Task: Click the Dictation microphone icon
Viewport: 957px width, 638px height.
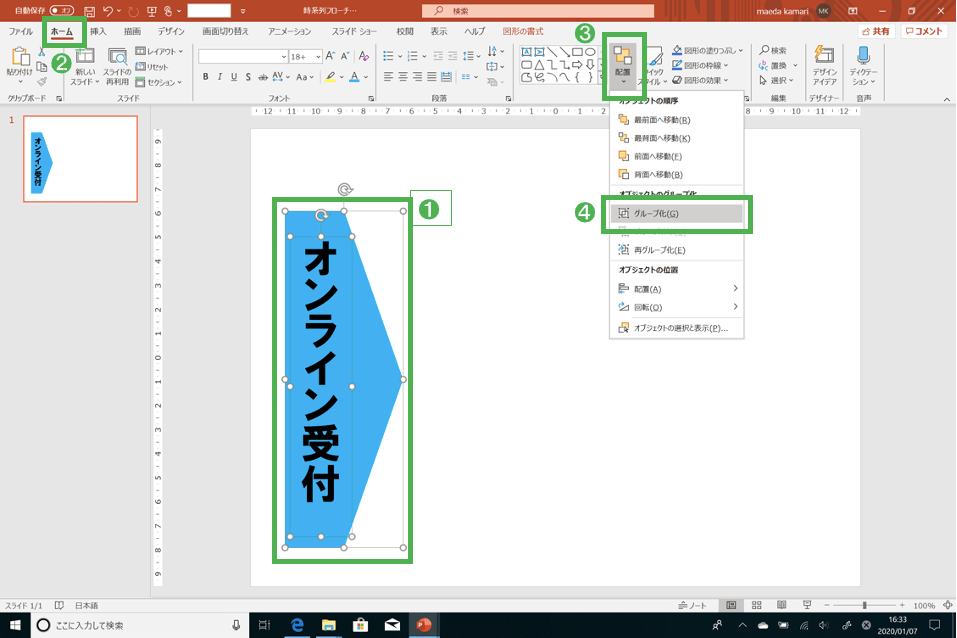Action: coord(863,56)
